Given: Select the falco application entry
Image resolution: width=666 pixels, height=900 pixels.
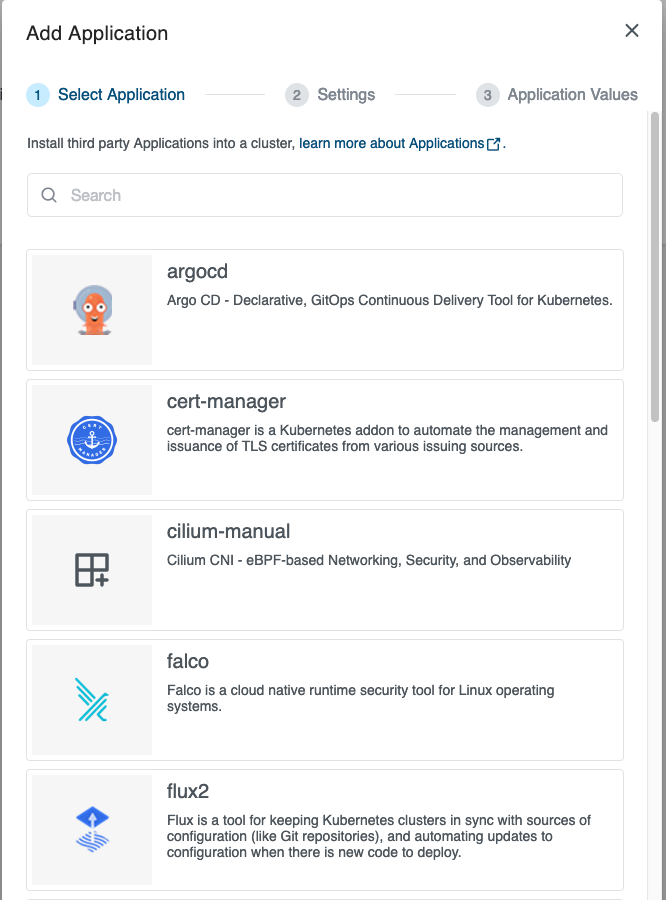Looking at the screenshot, I should [x=380, y=700].
